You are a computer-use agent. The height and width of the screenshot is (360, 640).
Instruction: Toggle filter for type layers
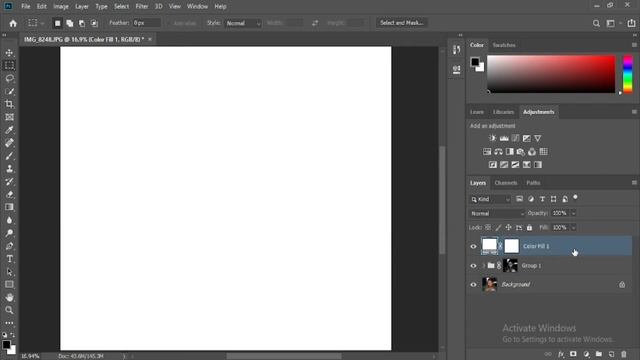point(542,199)
